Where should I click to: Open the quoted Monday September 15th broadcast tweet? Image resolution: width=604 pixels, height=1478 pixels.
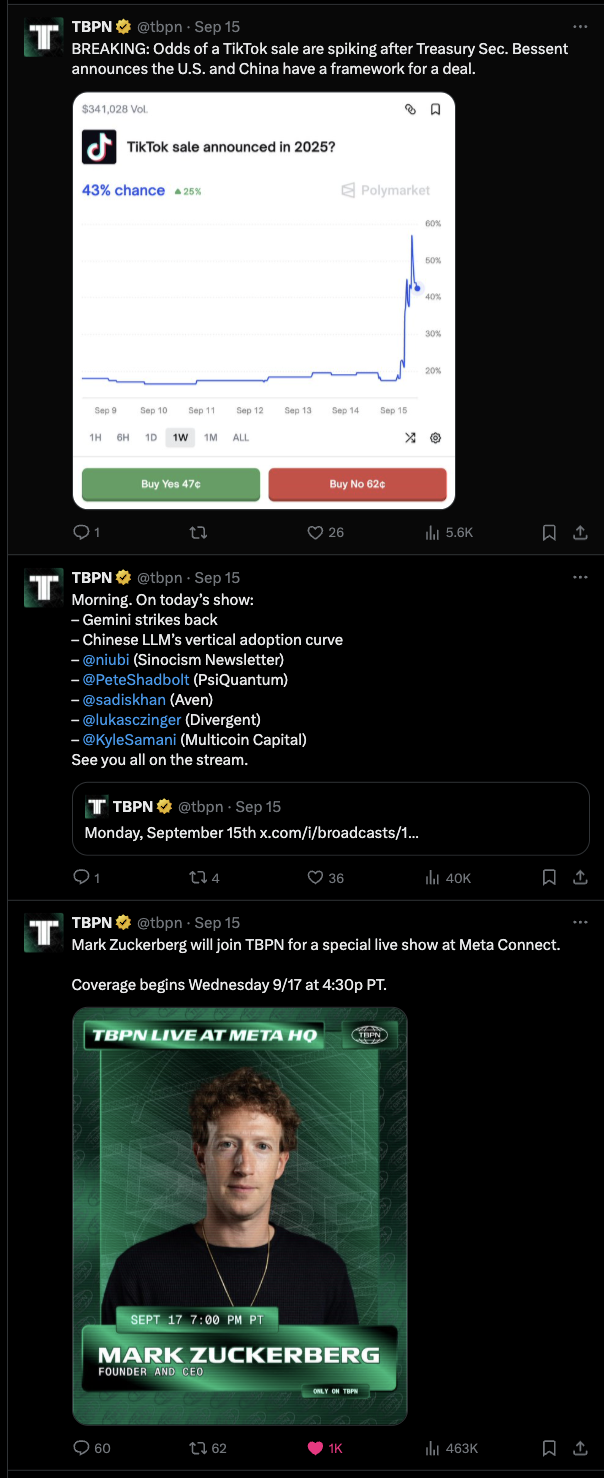point(330,818)
